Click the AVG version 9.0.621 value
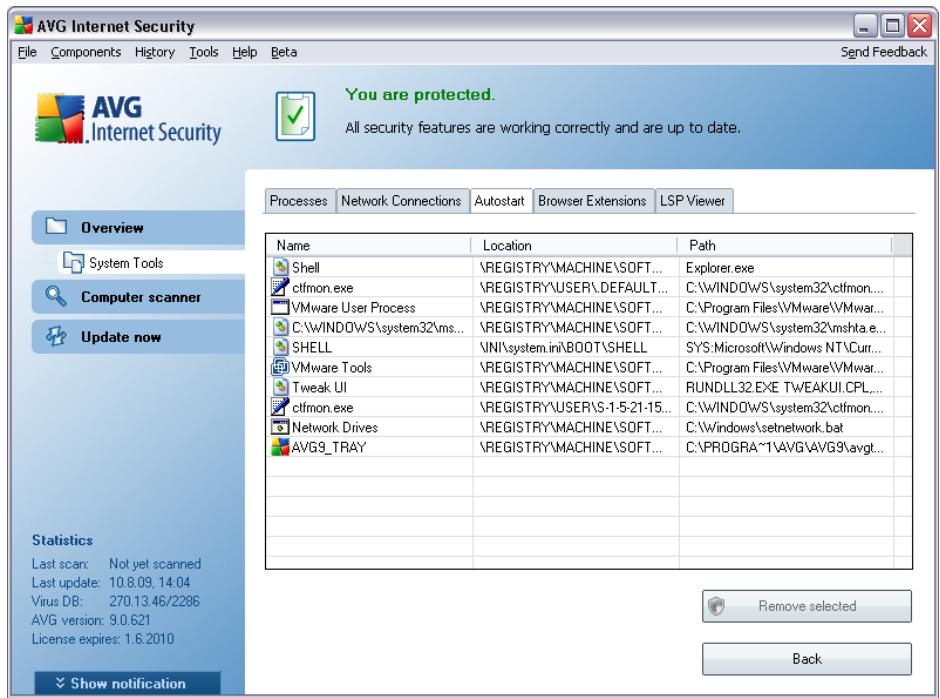The height and width of the screenshot is (698, 940). (129, 619)
